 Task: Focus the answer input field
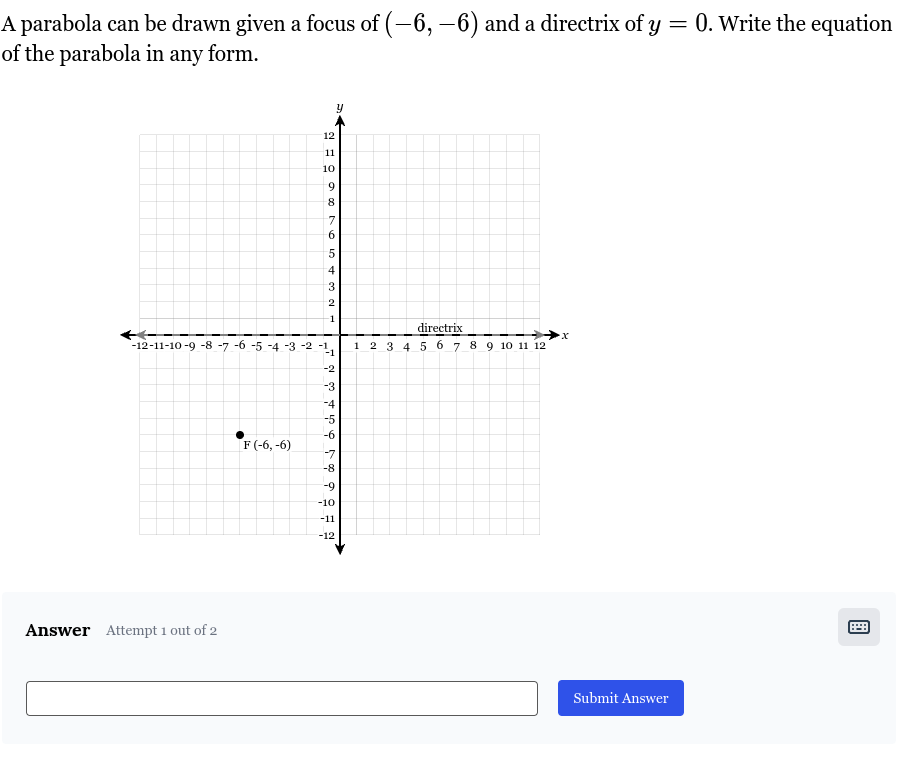[x=282, y=698]
